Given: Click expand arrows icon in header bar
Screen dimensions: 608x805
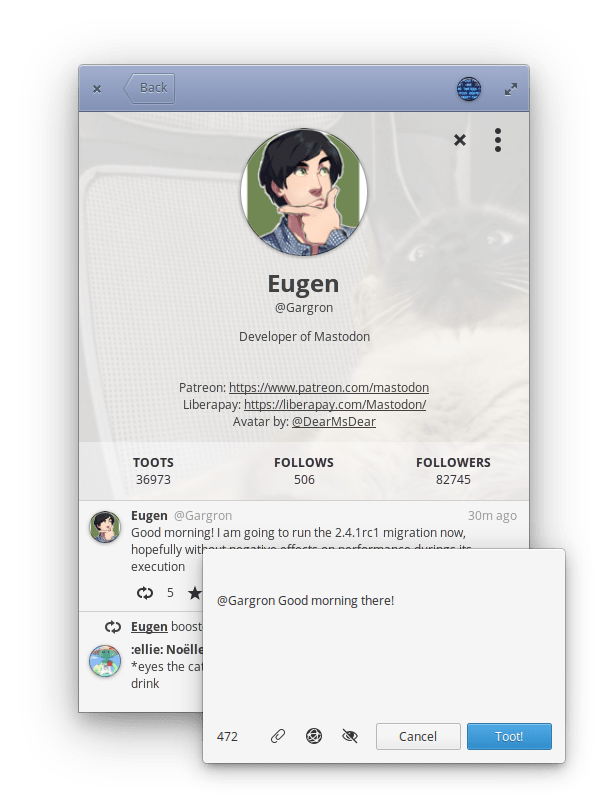Looking at the screenshot, I should click(x=510, y=89).
